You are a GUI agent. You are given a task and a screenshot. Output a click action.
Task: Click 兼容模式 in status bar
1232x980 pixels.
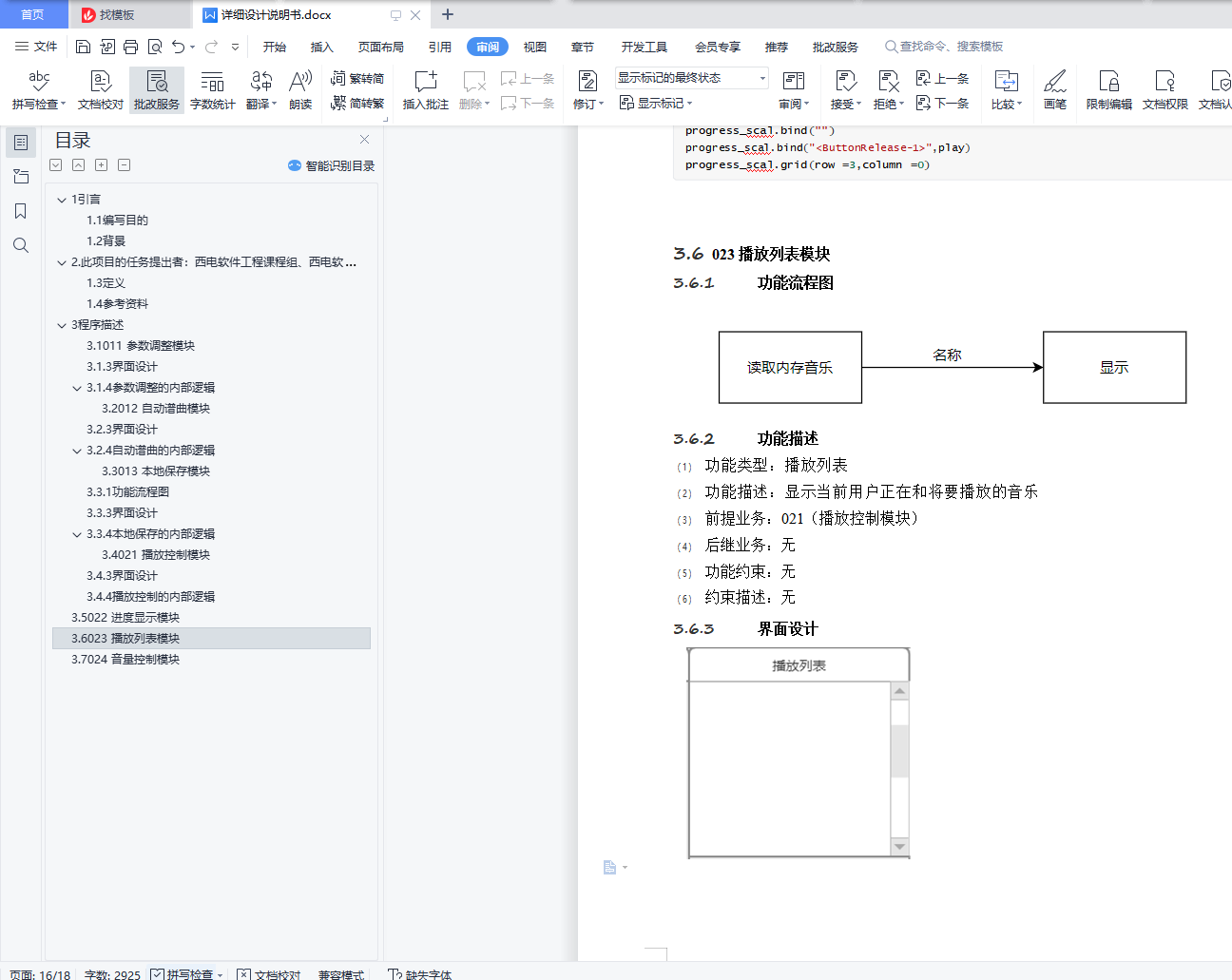tap(341, 973)
